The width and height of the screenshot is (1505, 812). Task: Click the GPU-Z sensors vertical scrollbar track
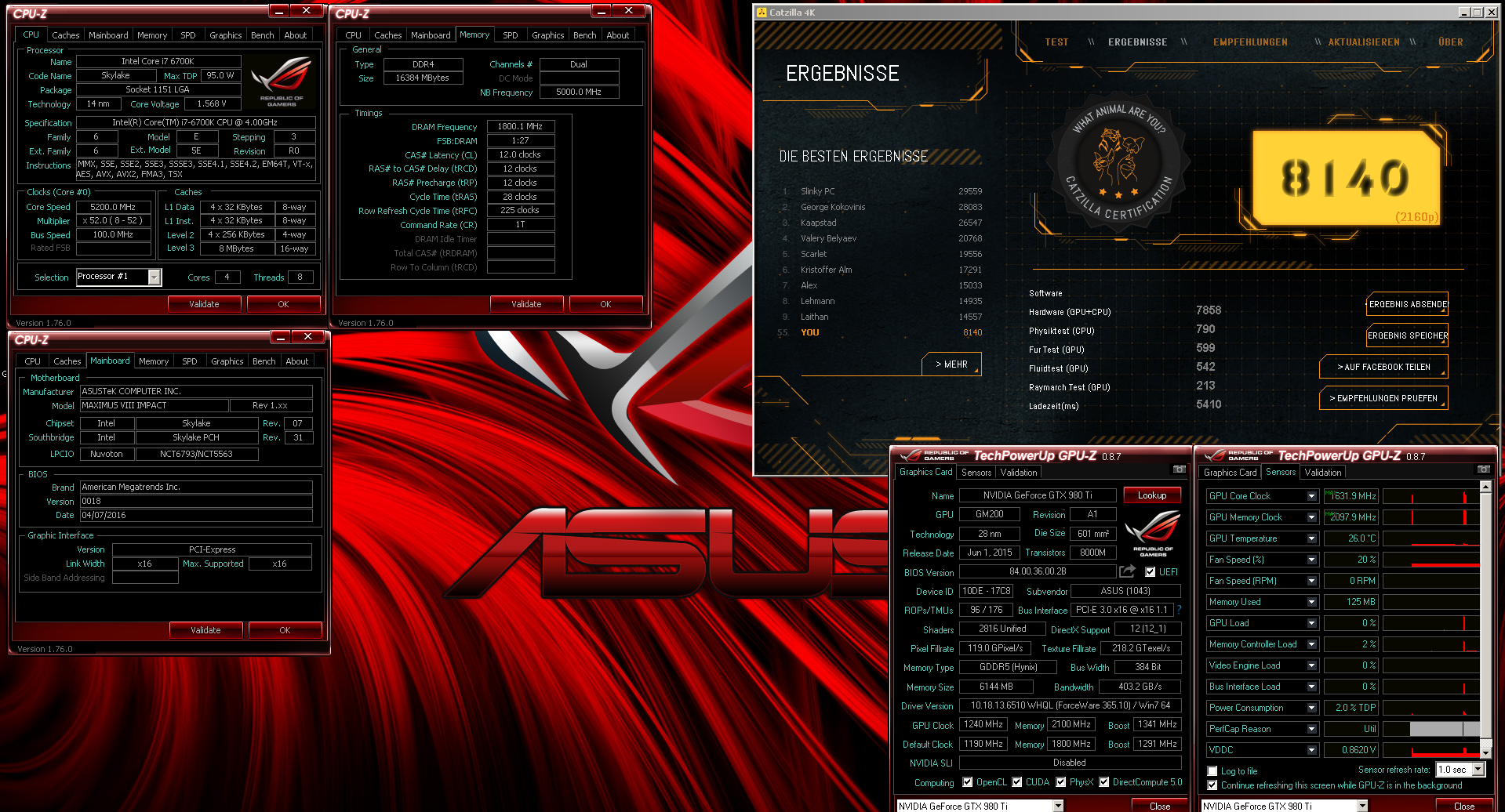(x=1485, y=619)
